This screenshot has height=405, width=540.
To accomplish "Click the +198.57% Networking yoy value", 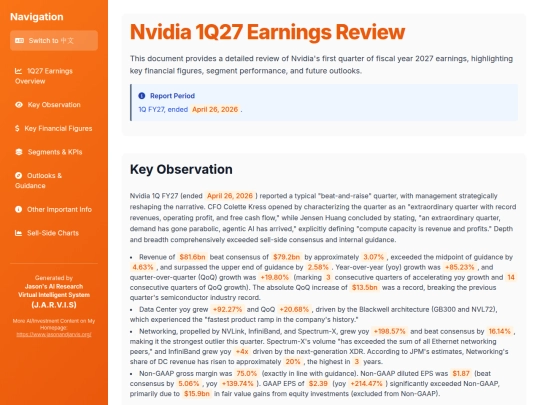I will tap(390, 331).
